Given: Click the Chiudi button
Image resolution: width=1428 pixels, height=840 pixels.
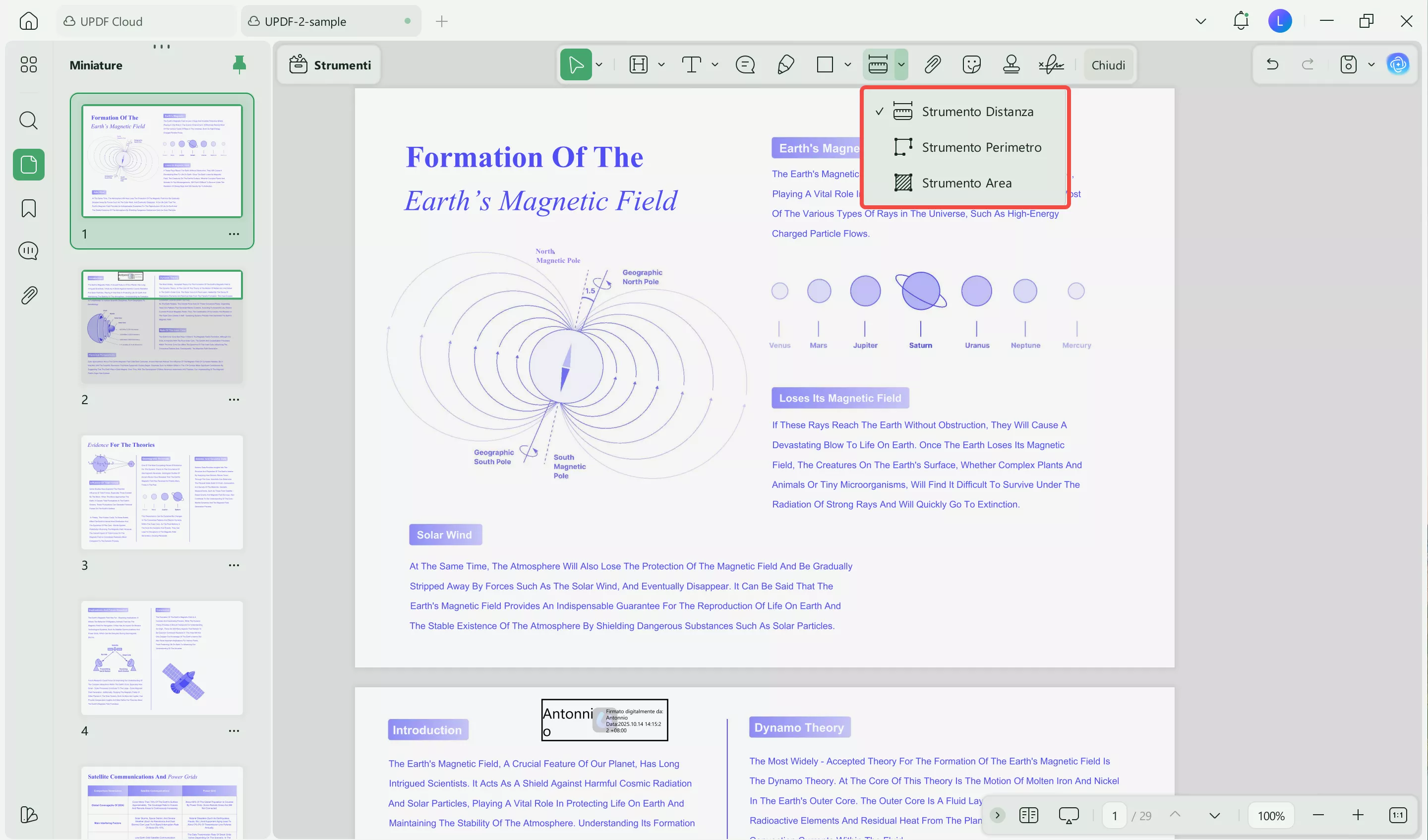Looking at the screenshot, I should click(1108, 65).
